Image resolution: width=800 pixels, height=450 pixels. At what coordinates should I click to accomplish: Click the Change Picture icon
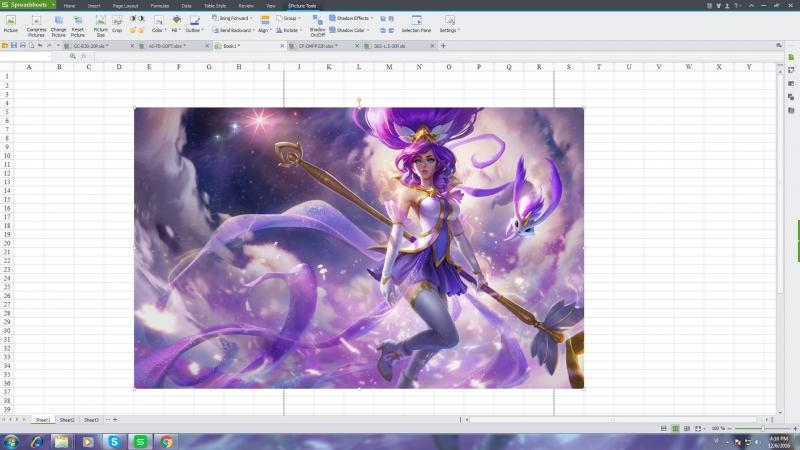58,23
